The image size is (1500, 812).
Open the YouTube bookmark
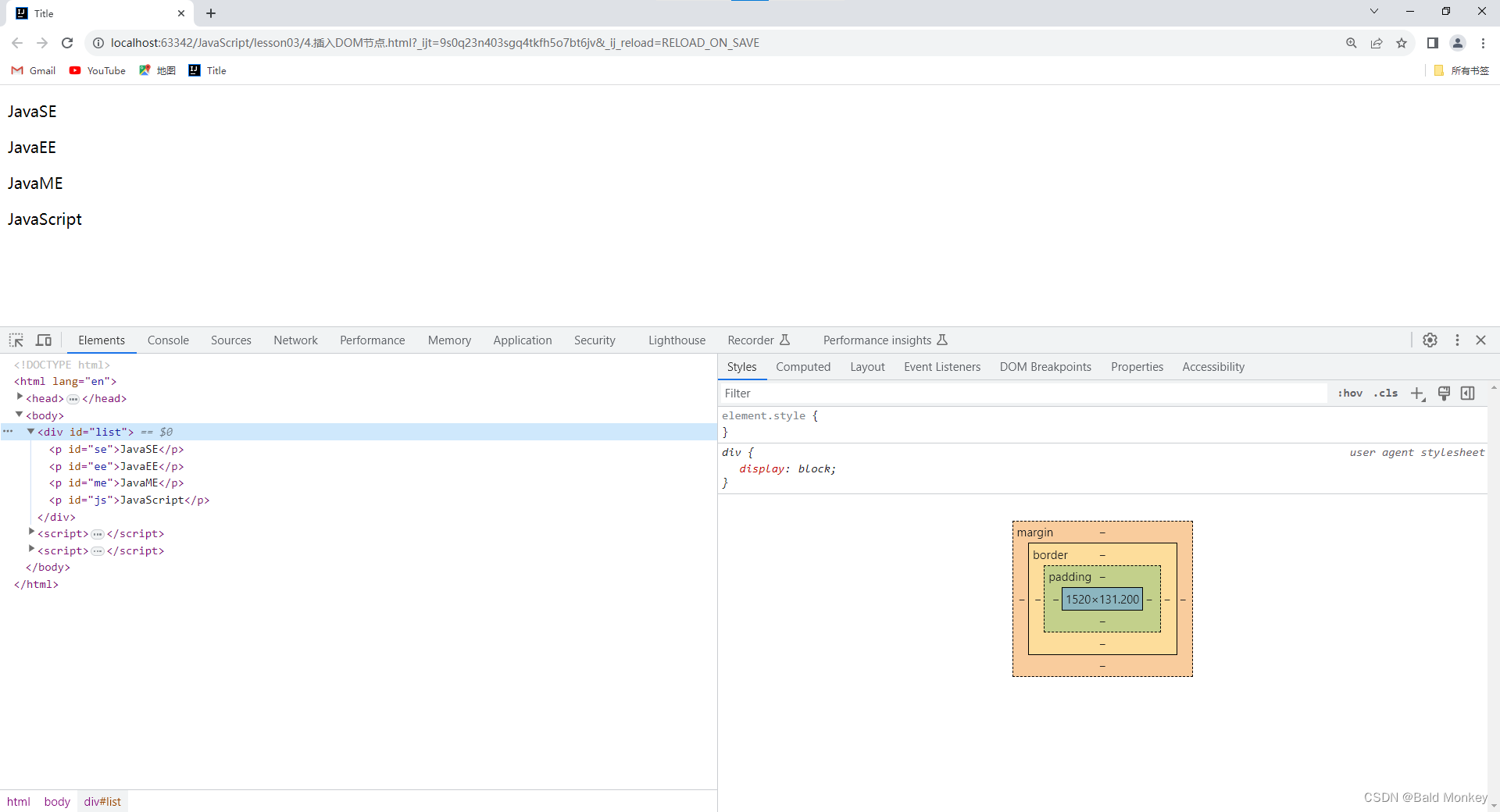pyautogui.click(x=98, y=70)
